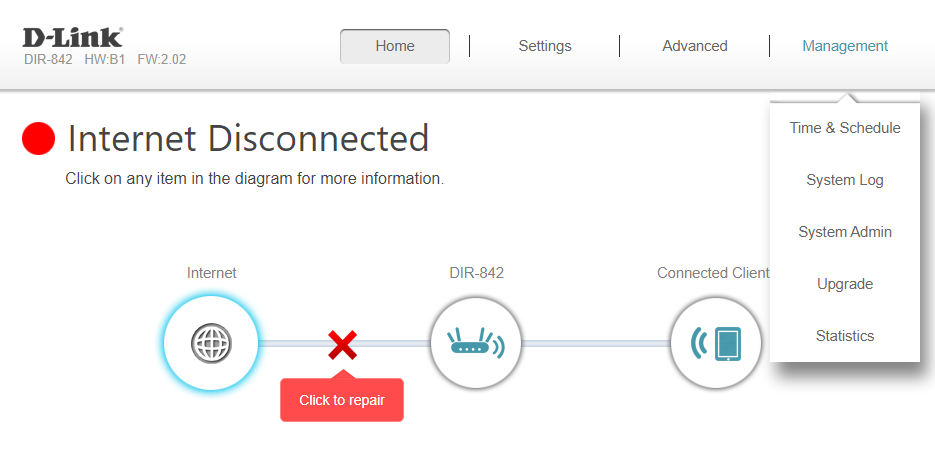The height and width of the screenshot is (454, 935).
Task: Click the Internet globe icon
Action: point(211,344)
